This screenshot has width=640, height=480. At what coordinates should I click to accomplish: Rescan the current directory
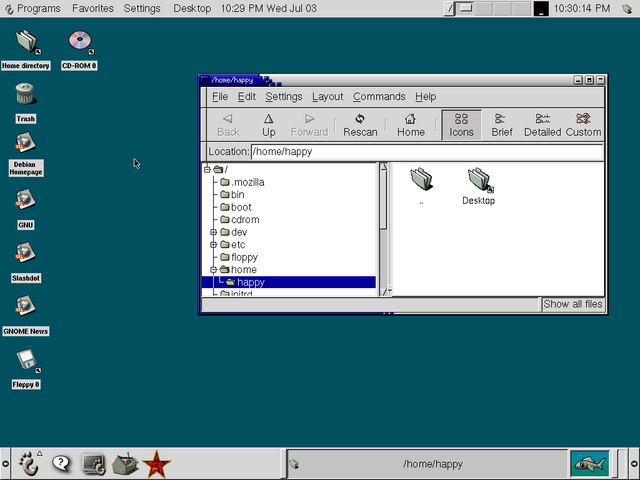(360, 125)
